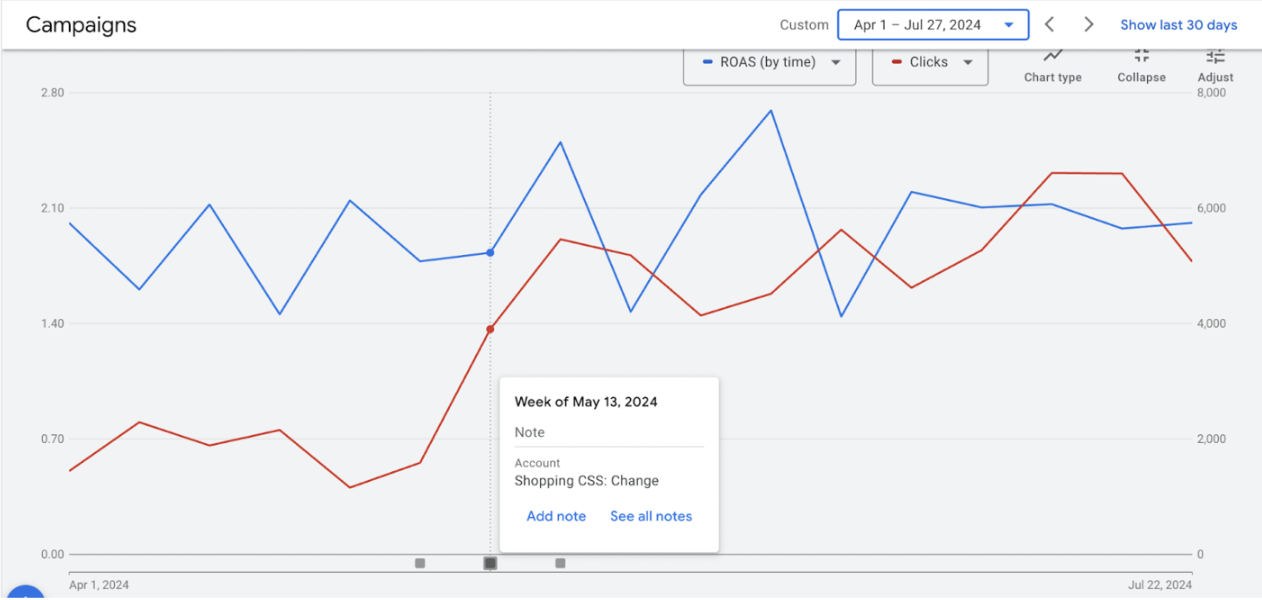Viewport: 1262px width, 600px height.
Task: Click the blue ROAS data point on May 13
Action: pyautogui.click(x=490, y=253)
